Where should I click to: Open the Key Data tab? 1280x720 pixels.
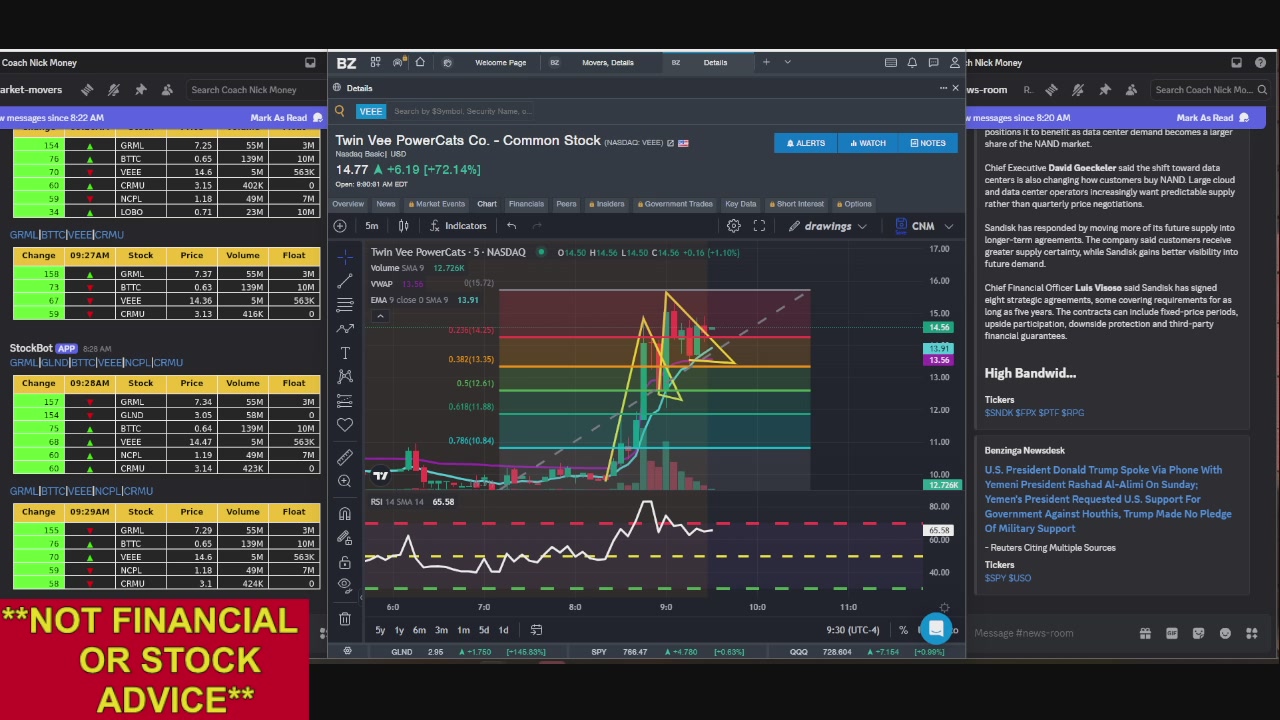click(x=740, y=204)
